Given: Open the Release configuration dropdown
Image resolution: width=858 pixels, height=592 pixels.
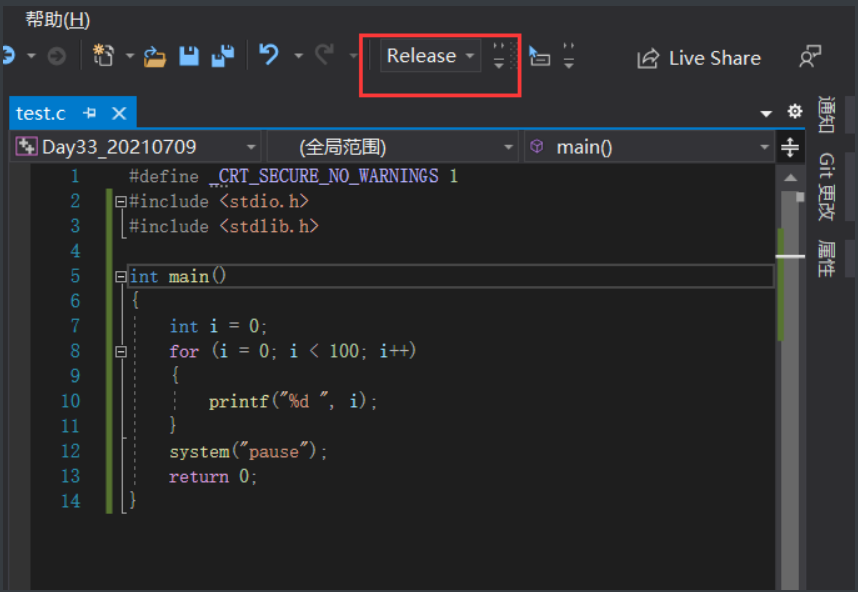Looking at the screenshot, I should (x=431, y=56).
